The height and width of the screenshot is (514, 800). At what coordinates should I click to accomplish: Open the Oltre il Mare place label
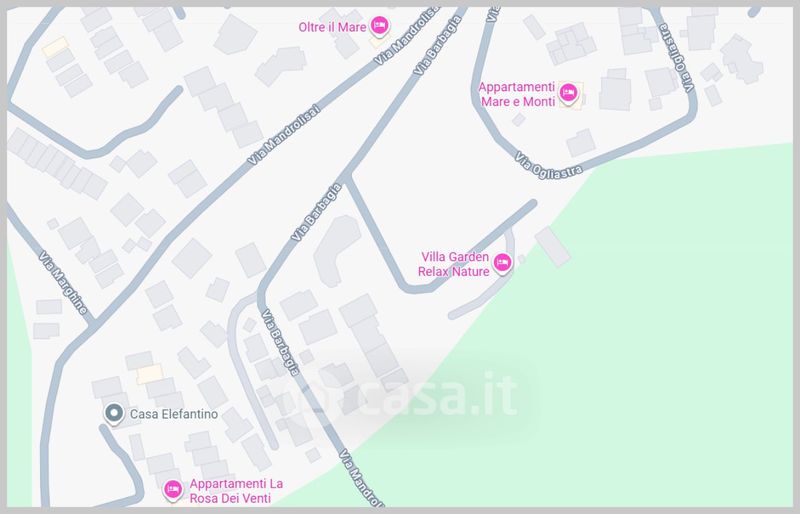332,27
